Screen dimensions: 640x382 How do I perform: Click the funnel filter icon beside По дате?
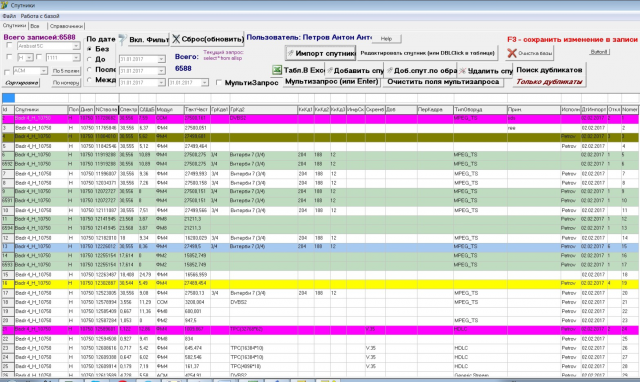[122, 39]
